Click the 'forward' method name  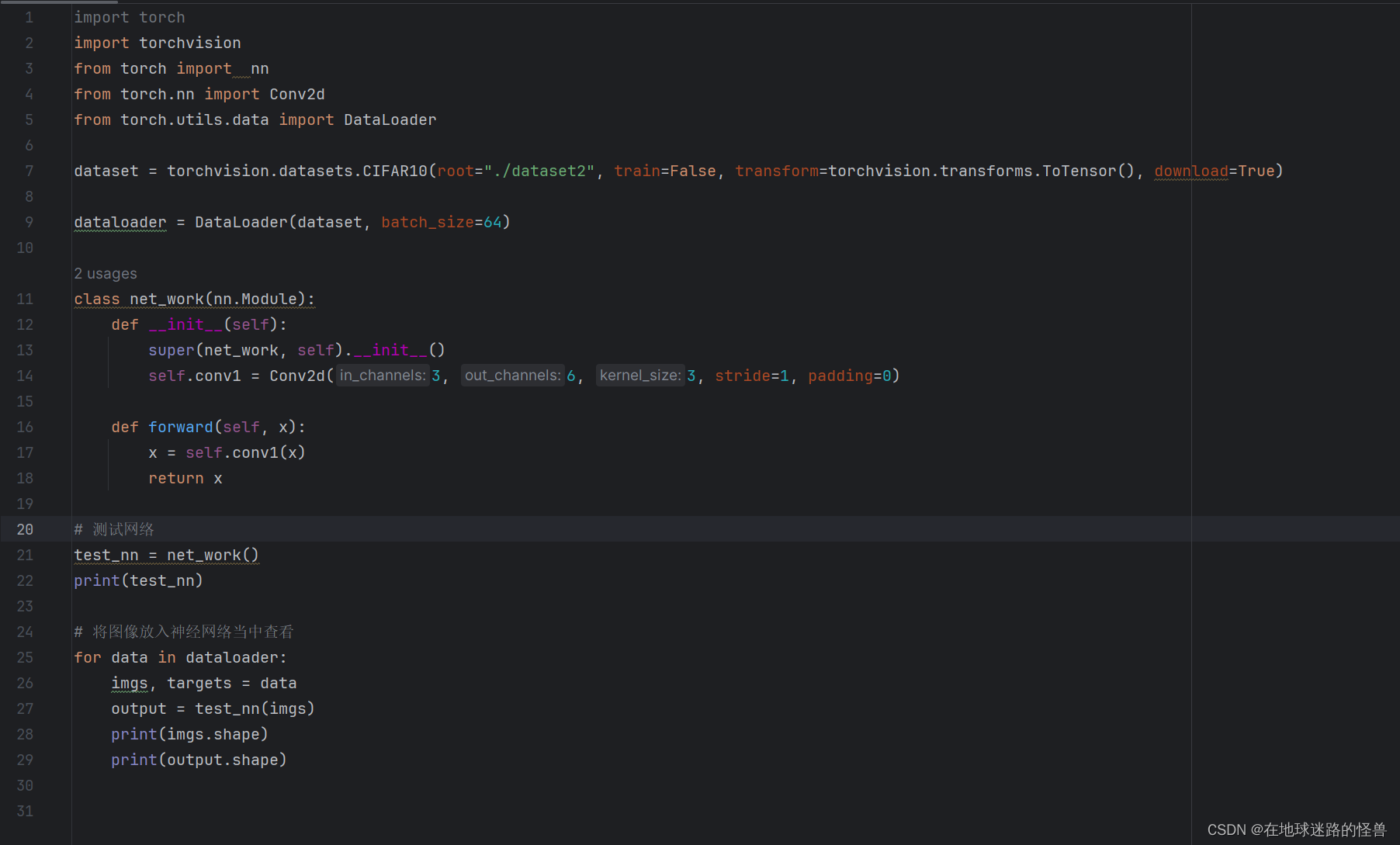(181, 427)
